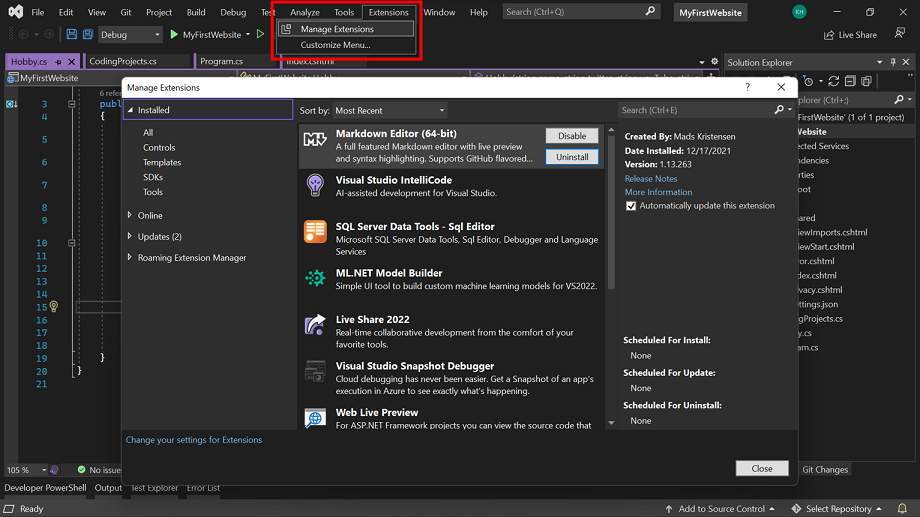Click the SQL Server Data Tools icon
The width and height of the screenshot is (920, 517).
[315, 231]
